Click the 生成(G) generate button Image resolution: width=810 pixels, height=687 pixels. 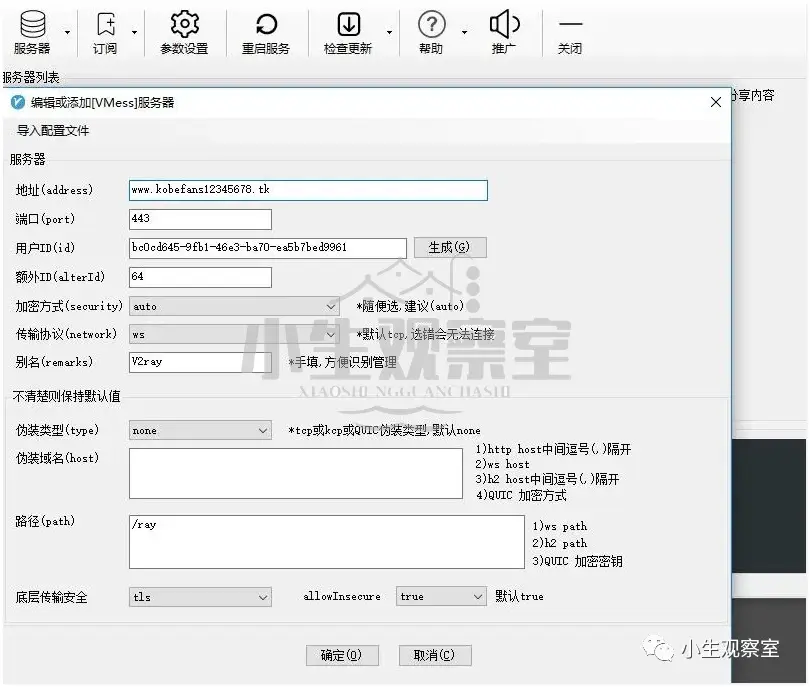[x=450, y=247]
